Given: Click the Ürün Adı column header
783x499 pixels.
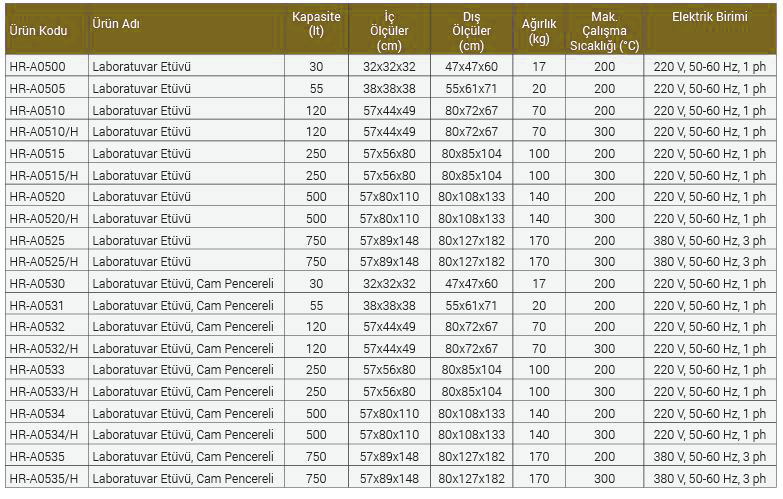Looking at the screenshot, I should coord(116,23).
